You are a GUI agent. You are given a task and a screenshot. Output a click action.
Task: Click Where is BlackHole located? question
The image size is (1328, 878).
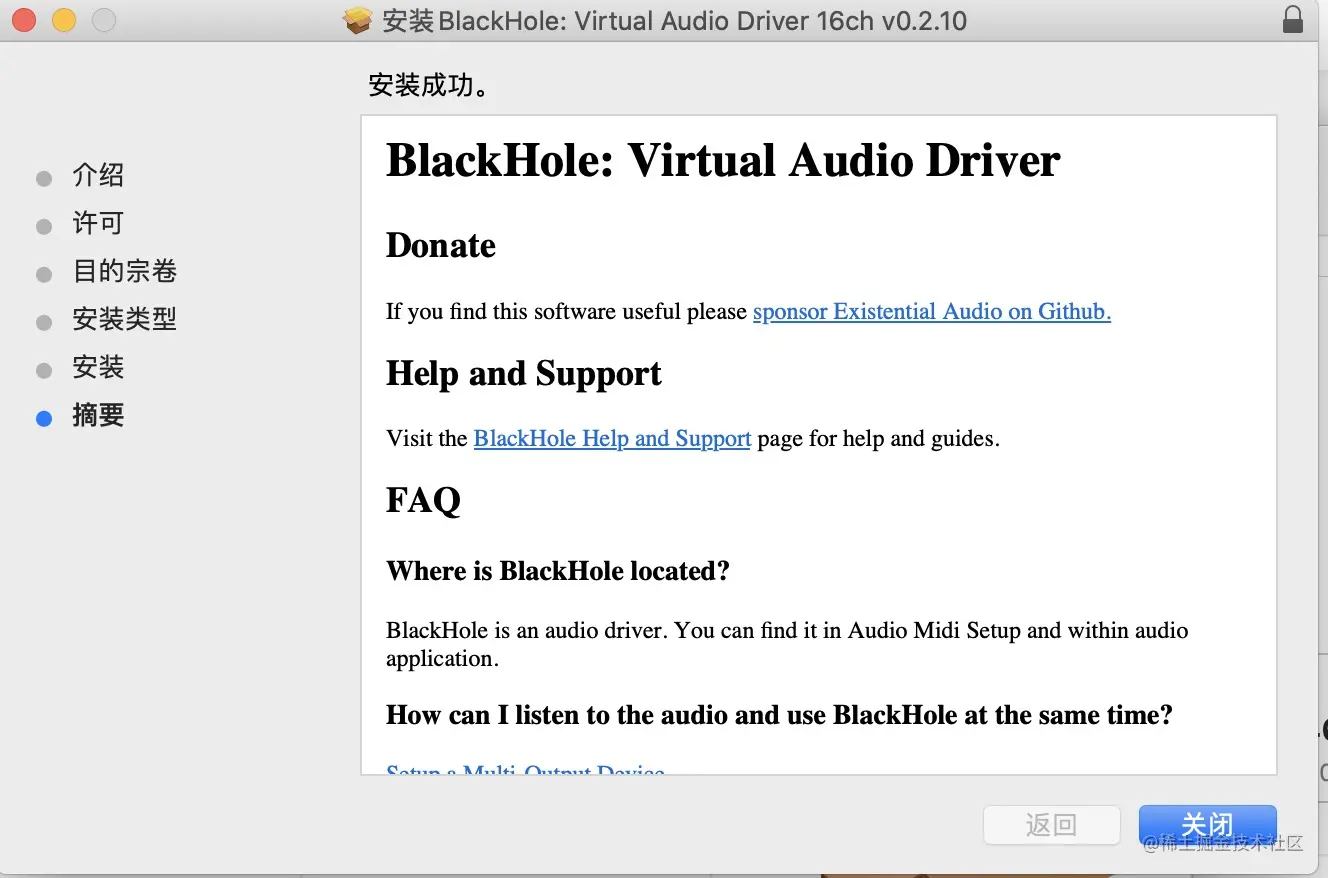pyautogui.click(x=558, y=571)
